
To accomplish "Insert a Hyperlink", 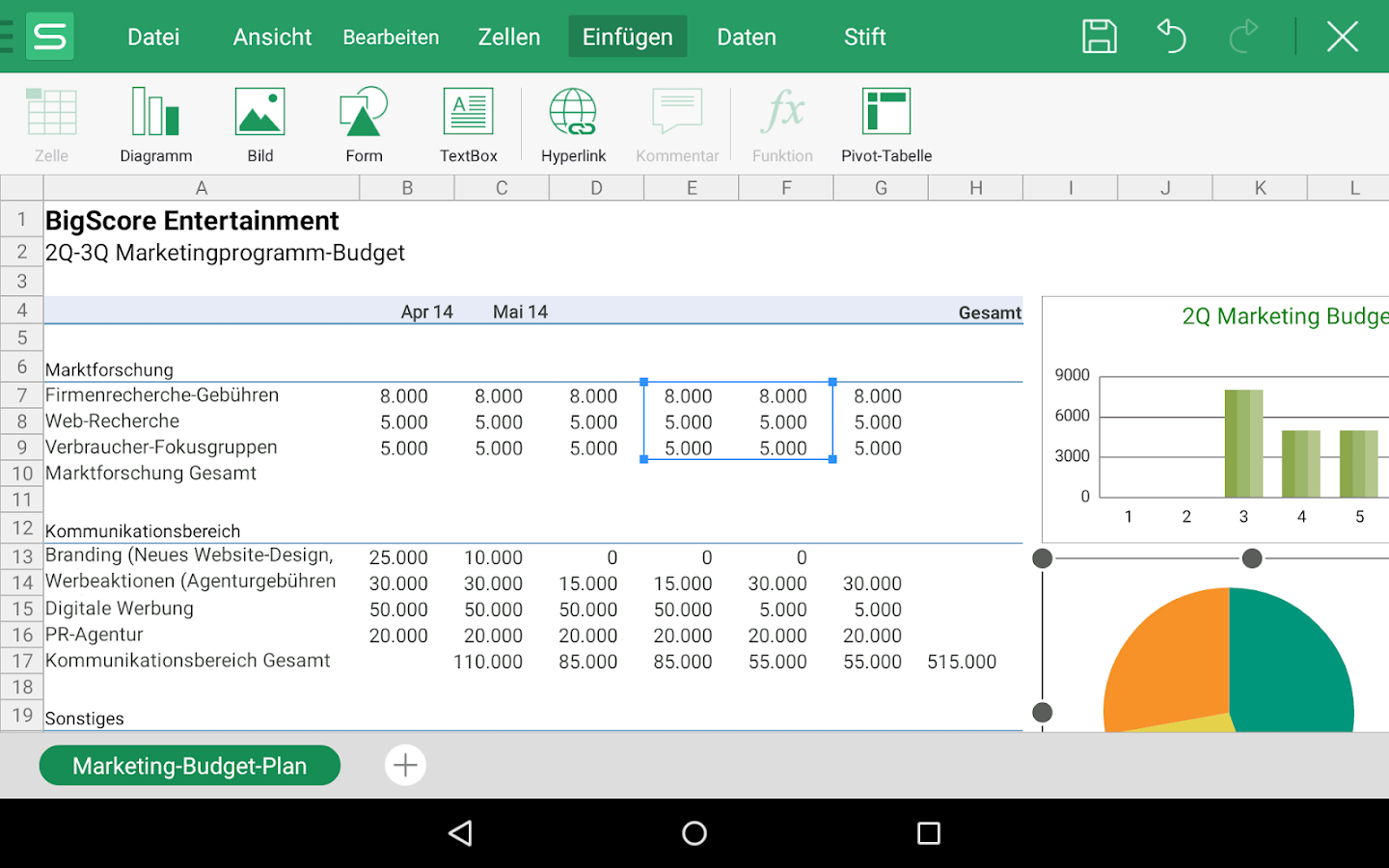I will (573, 123).
